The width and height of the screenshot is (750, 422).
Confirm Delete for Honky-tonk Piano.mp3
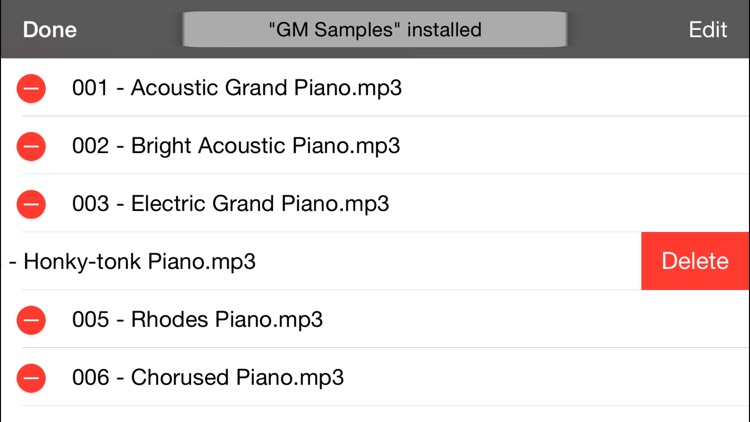(695, 261)
